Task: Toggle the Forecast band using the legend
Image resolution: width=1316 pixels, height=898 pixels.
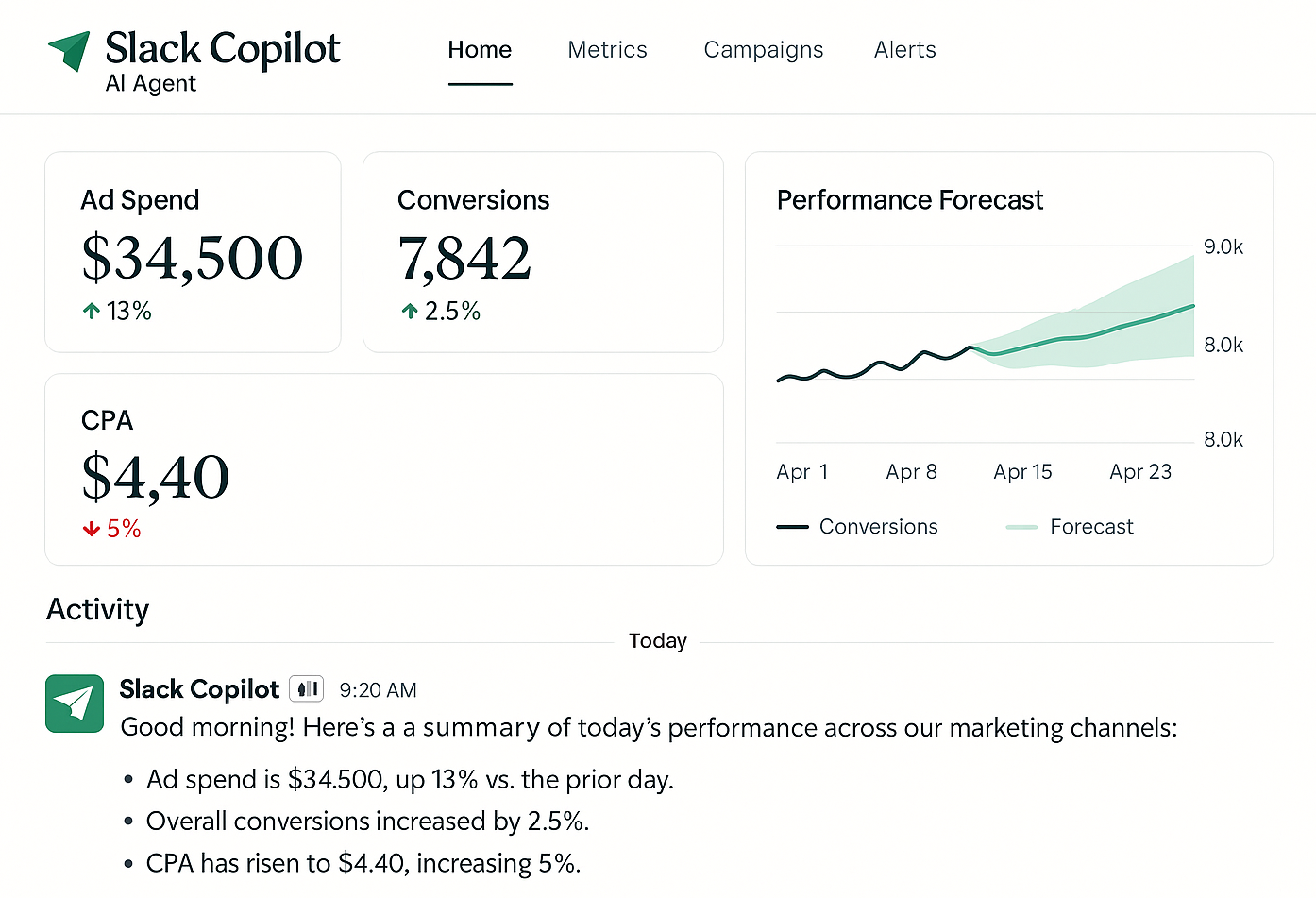Action: 1090,526
